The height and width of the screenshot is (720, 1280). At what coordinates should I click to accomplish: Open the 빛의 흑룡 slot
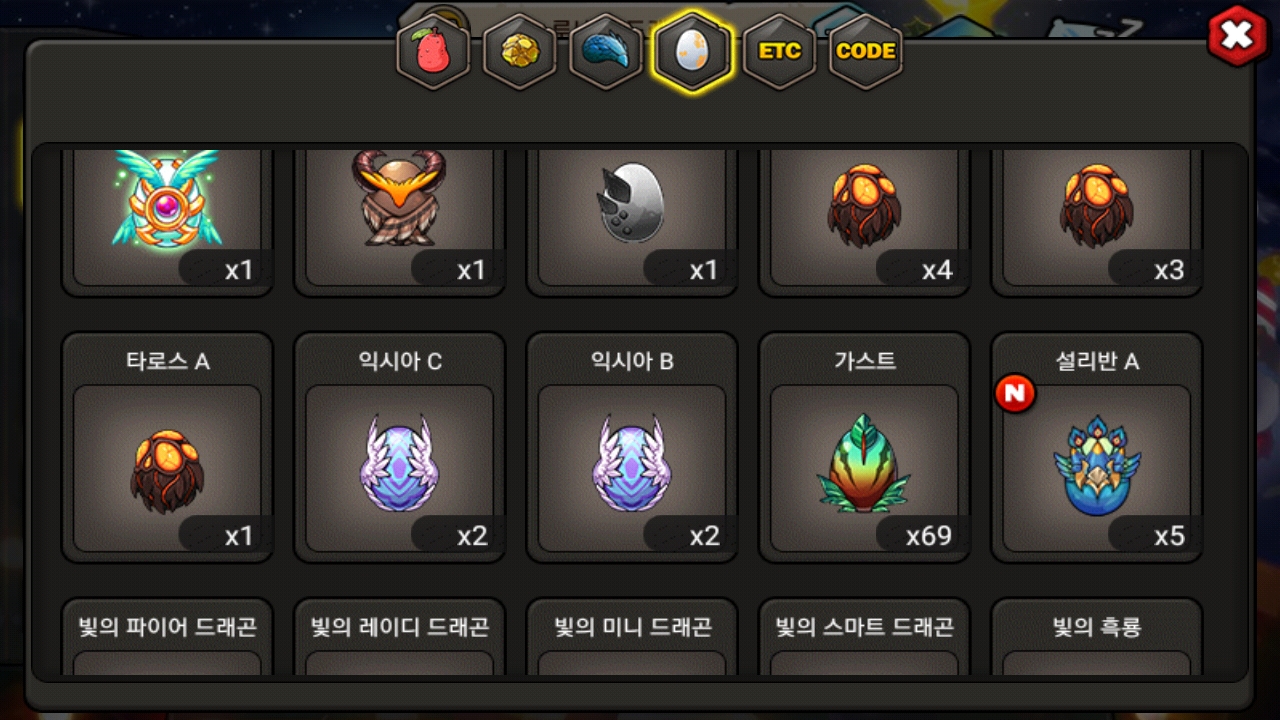point(1097,636)
